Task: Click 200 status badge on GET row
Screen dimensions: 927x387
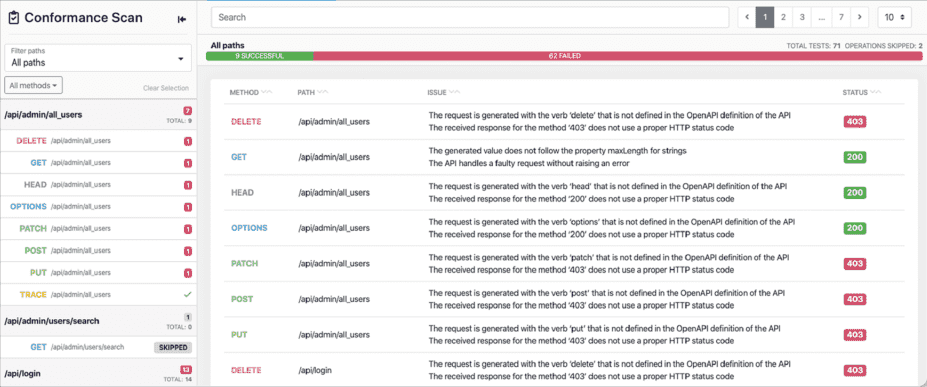Action: 855,157
